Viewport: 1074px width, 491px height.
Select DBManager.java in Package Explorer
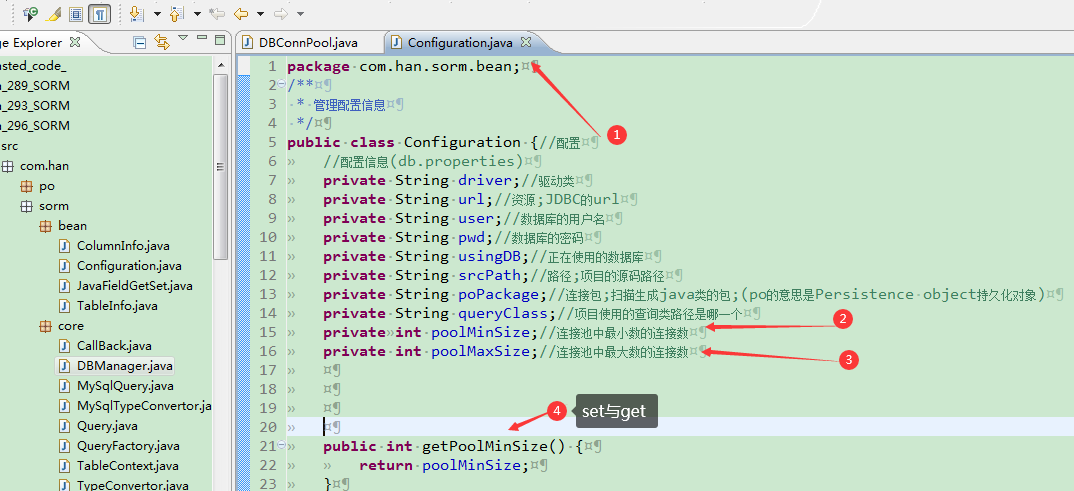[x=125, y=366]
